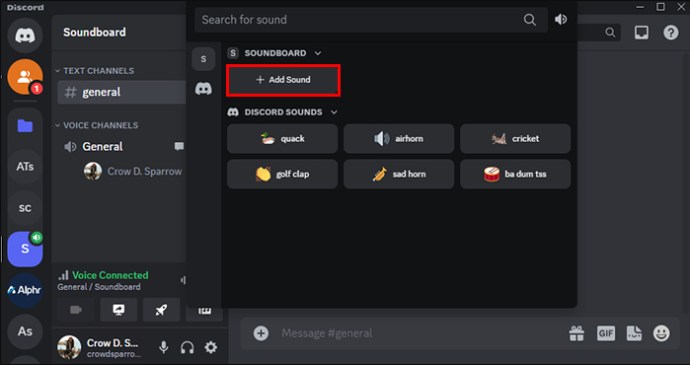Click the share screen icon
The width and height of the screenshot is (690, 365).
pyautogui.click(x=118, y=310)
